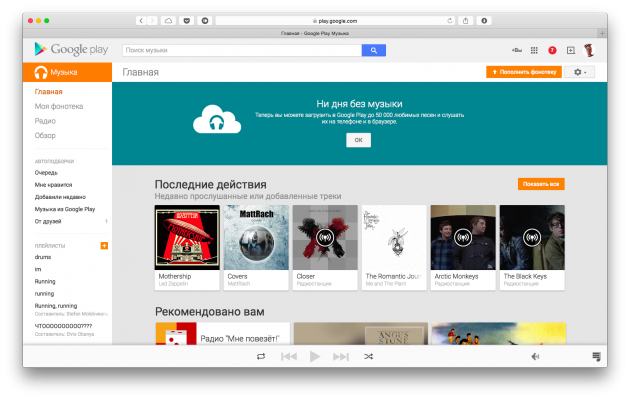Image resolution: width=630 pixels, height=400 pixels.
Task: Open the От друзей list
Action: tap(48, 221)
